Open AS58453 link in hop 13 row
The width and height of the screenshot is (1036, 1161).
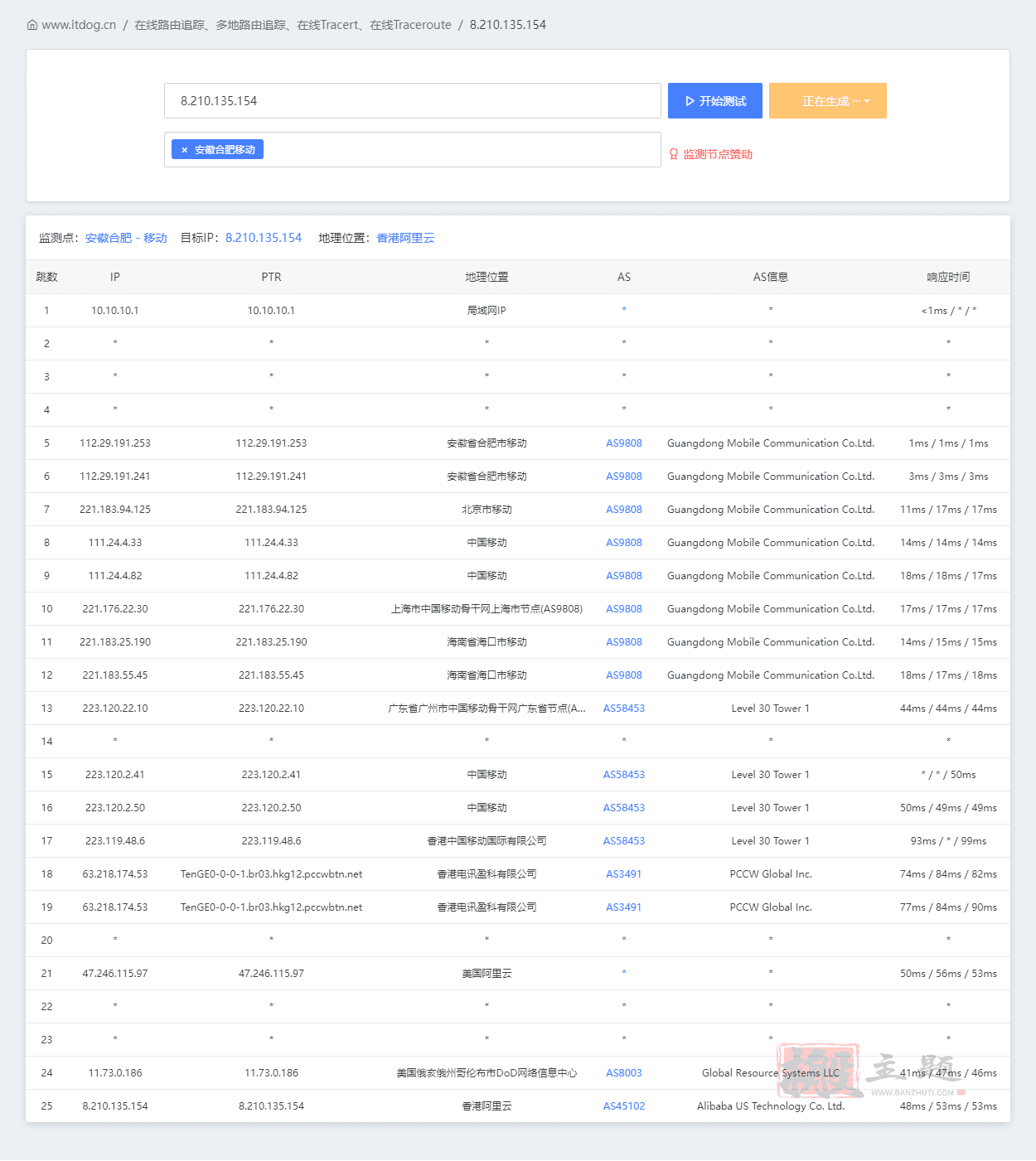(x=624, y=709)
